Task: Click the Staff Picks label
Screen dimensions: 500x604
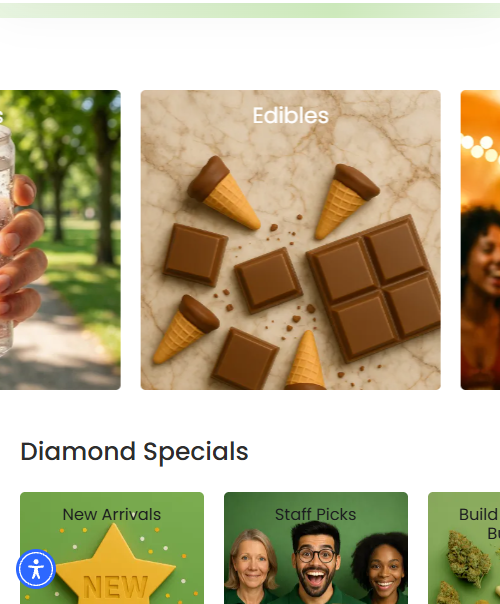Action: [315, 514]
